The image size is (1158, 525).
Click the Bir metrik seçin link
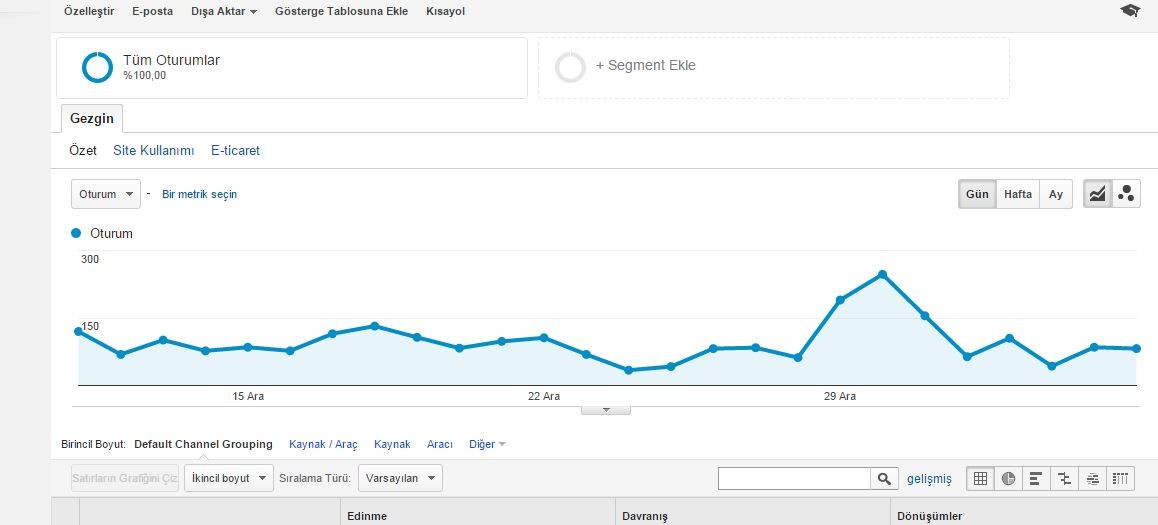(x=199, y=194)
